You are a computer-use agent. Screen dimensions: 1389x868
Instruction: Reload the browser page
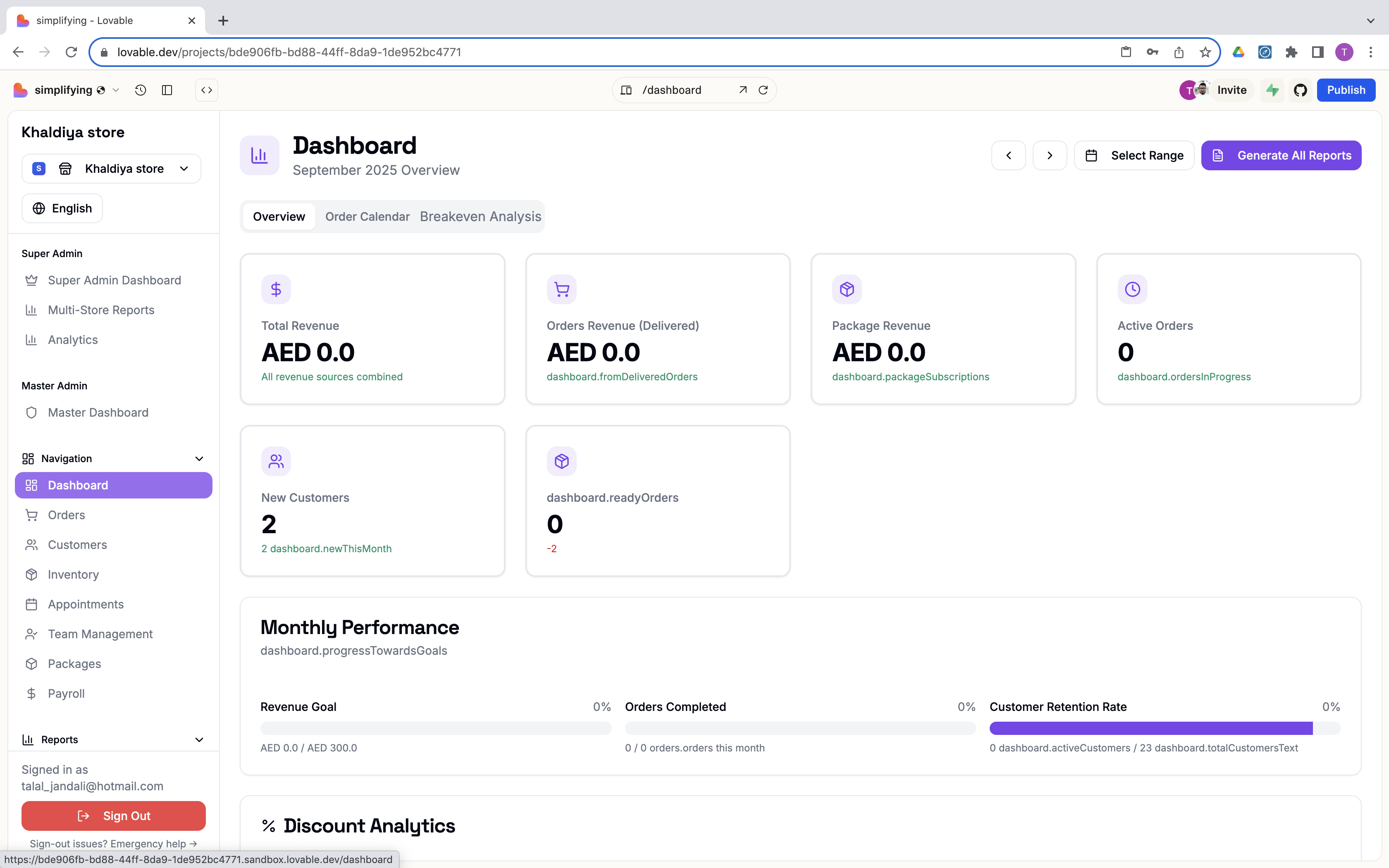(x=71, y=52)
